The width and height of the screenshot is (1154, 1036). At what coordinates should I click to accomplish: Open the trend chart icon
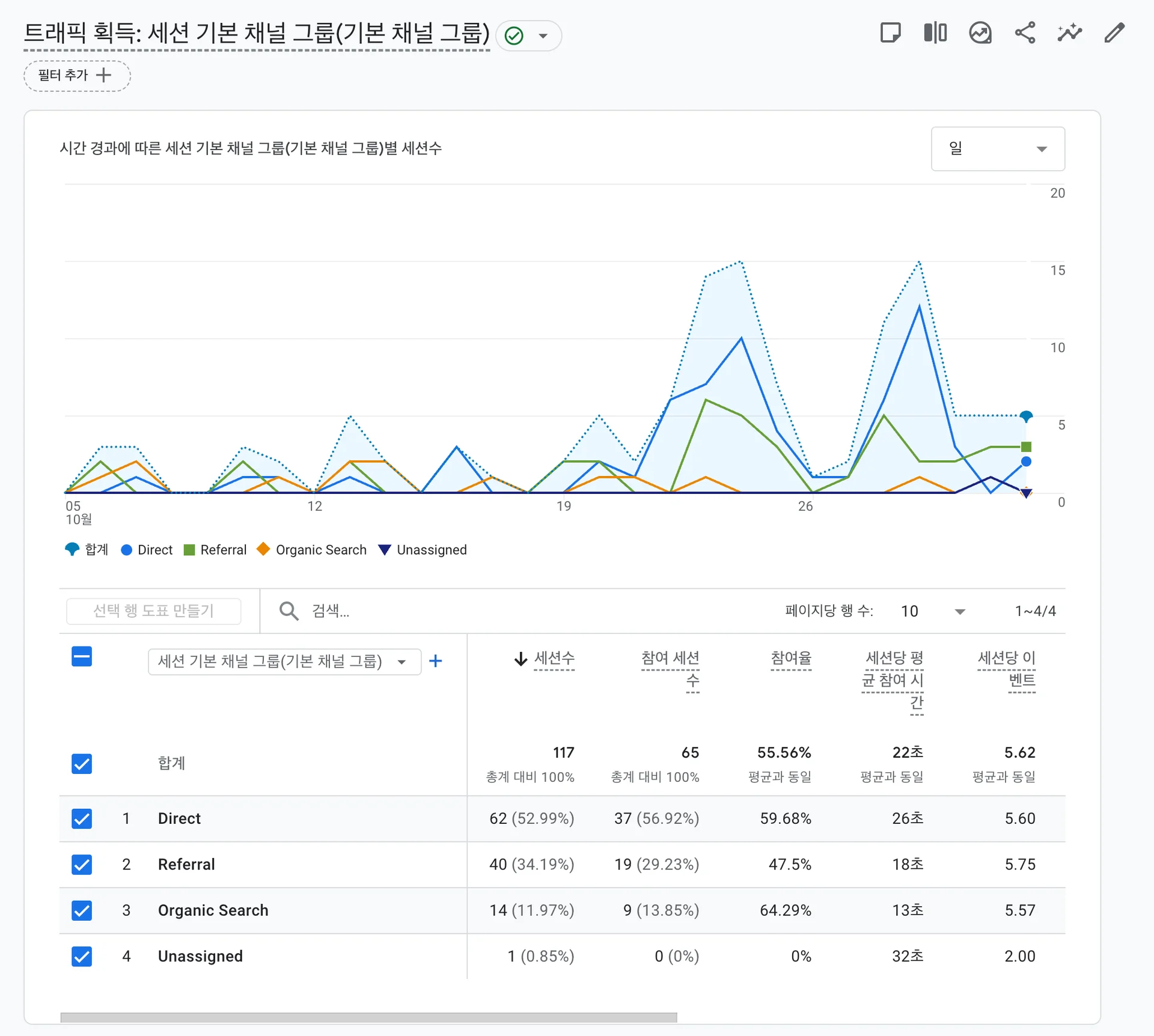pyautogui.click(x=980, y=33)
